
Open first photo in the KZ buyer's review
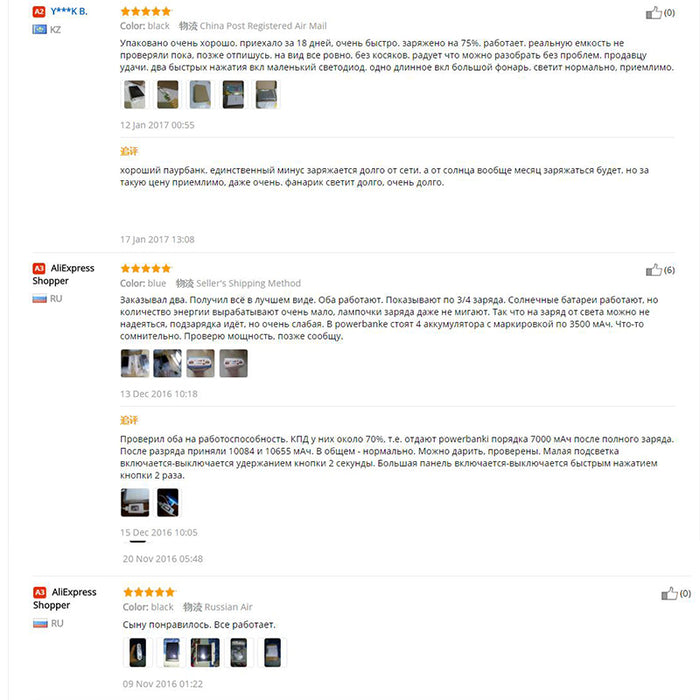coord(134,95)
